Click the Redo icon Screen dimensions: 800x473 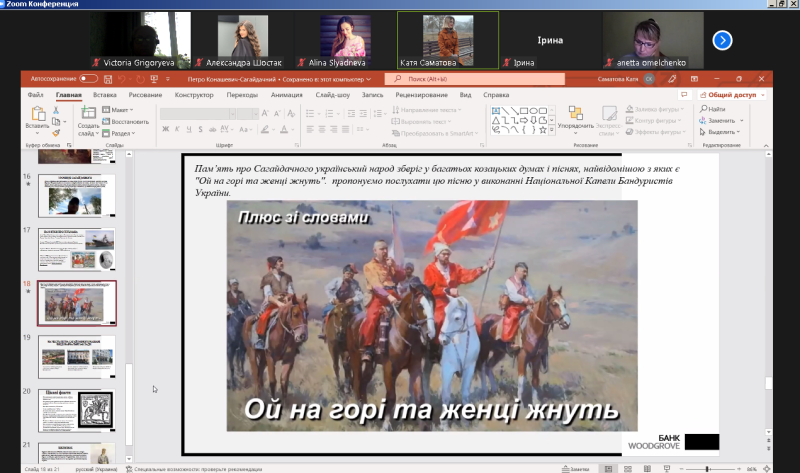point(140,79)
